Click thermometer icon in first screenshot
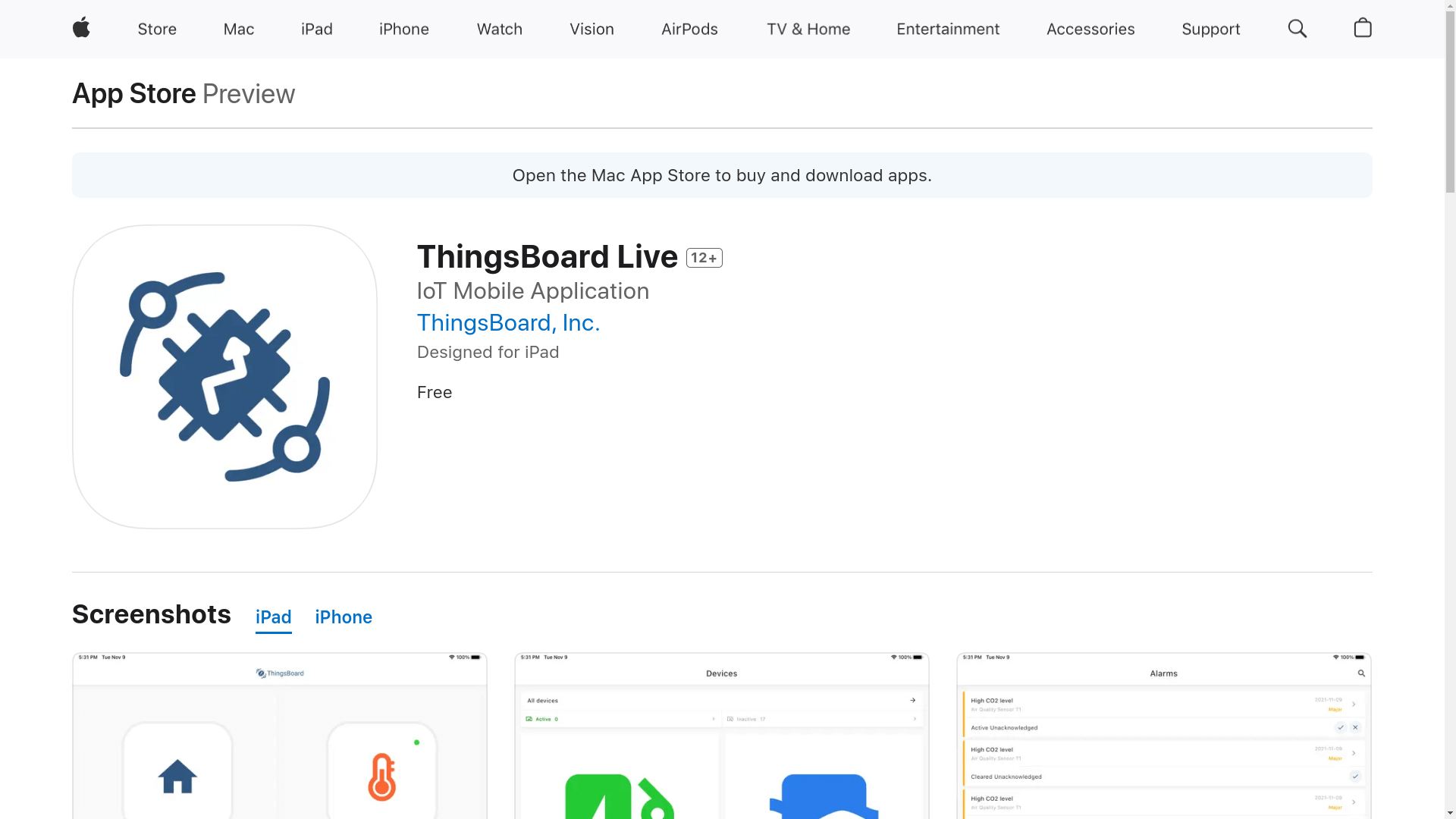 pos(381,777)
